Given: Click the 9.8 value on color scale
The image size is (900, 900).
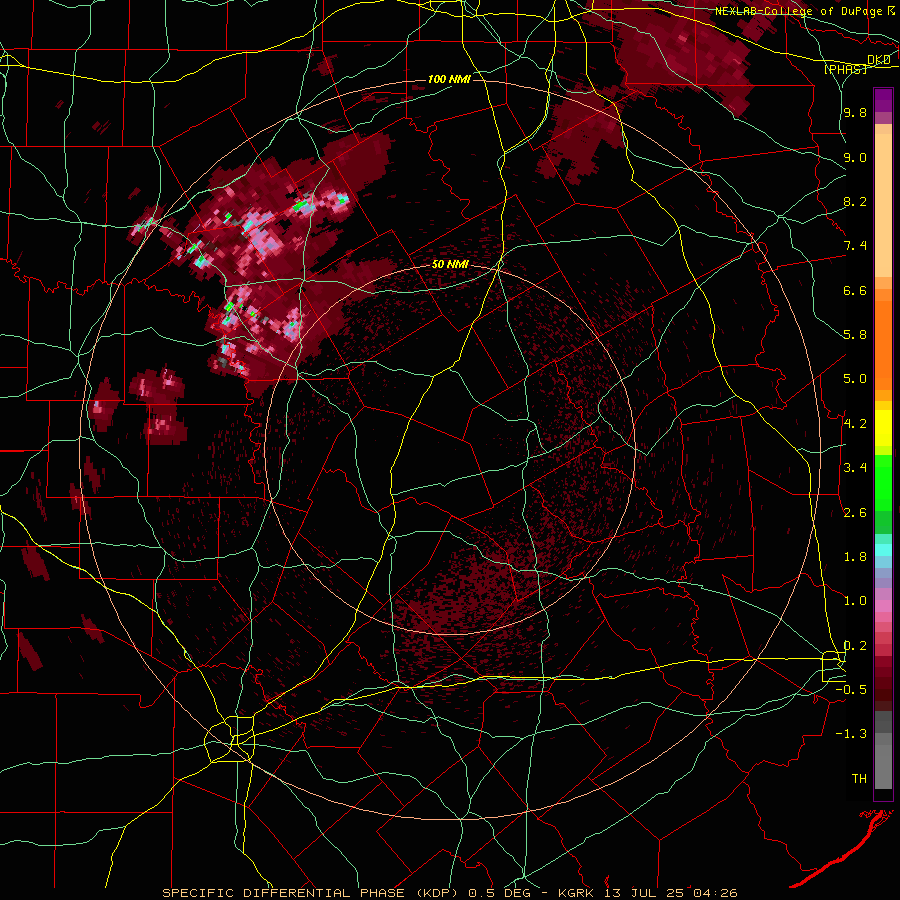Looking at the screenshot, I should (x=855, y=113).
